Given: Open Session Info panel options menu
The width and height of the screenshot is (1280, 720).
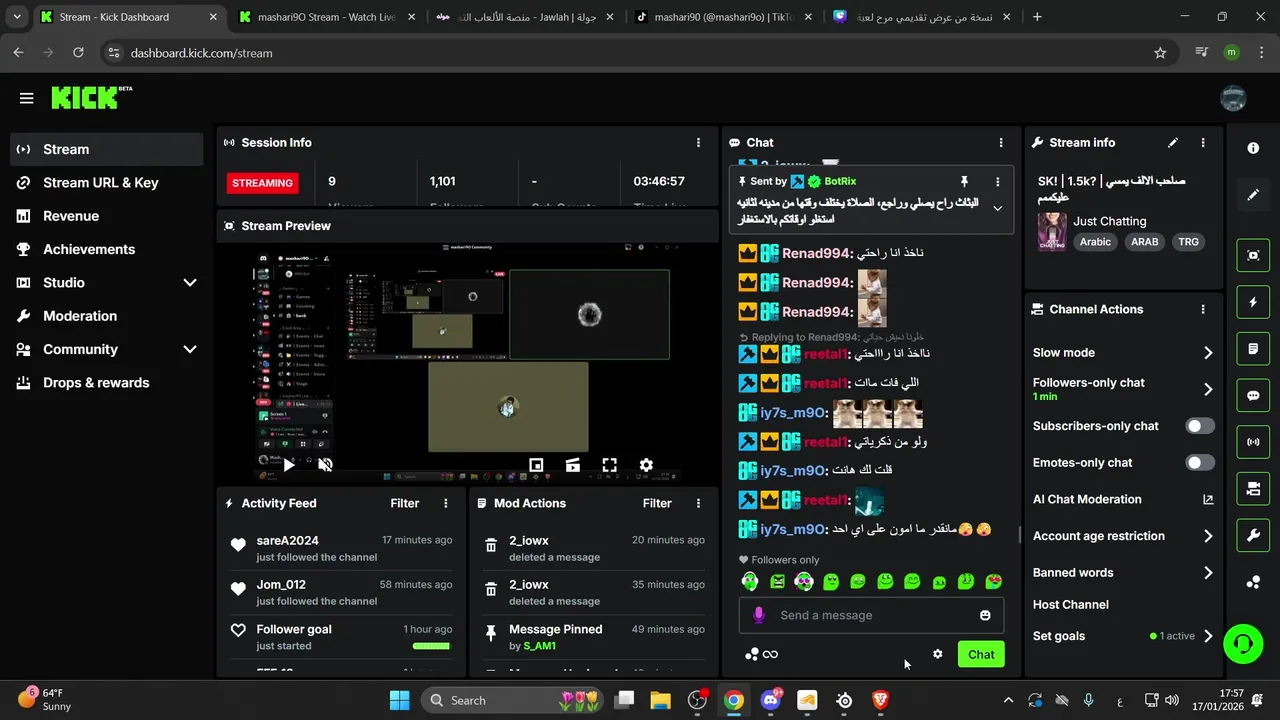Looking at the screenshot, I should (698, 143).
